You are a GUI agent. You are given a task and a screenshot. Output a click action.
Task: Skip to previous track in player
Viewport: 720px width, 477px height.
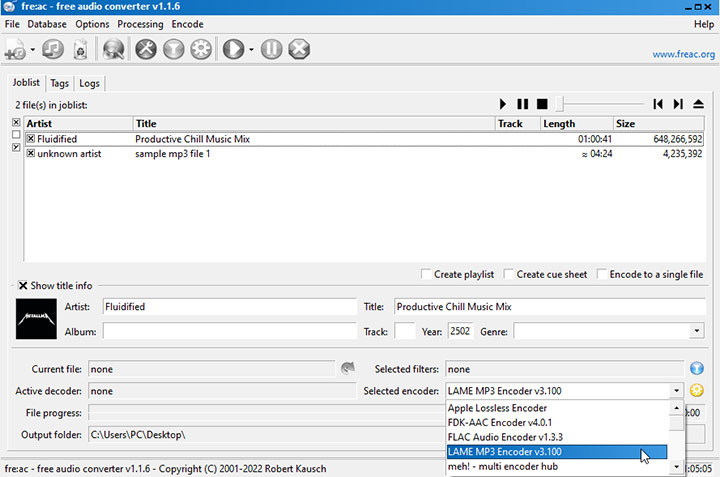coord(658,104)
